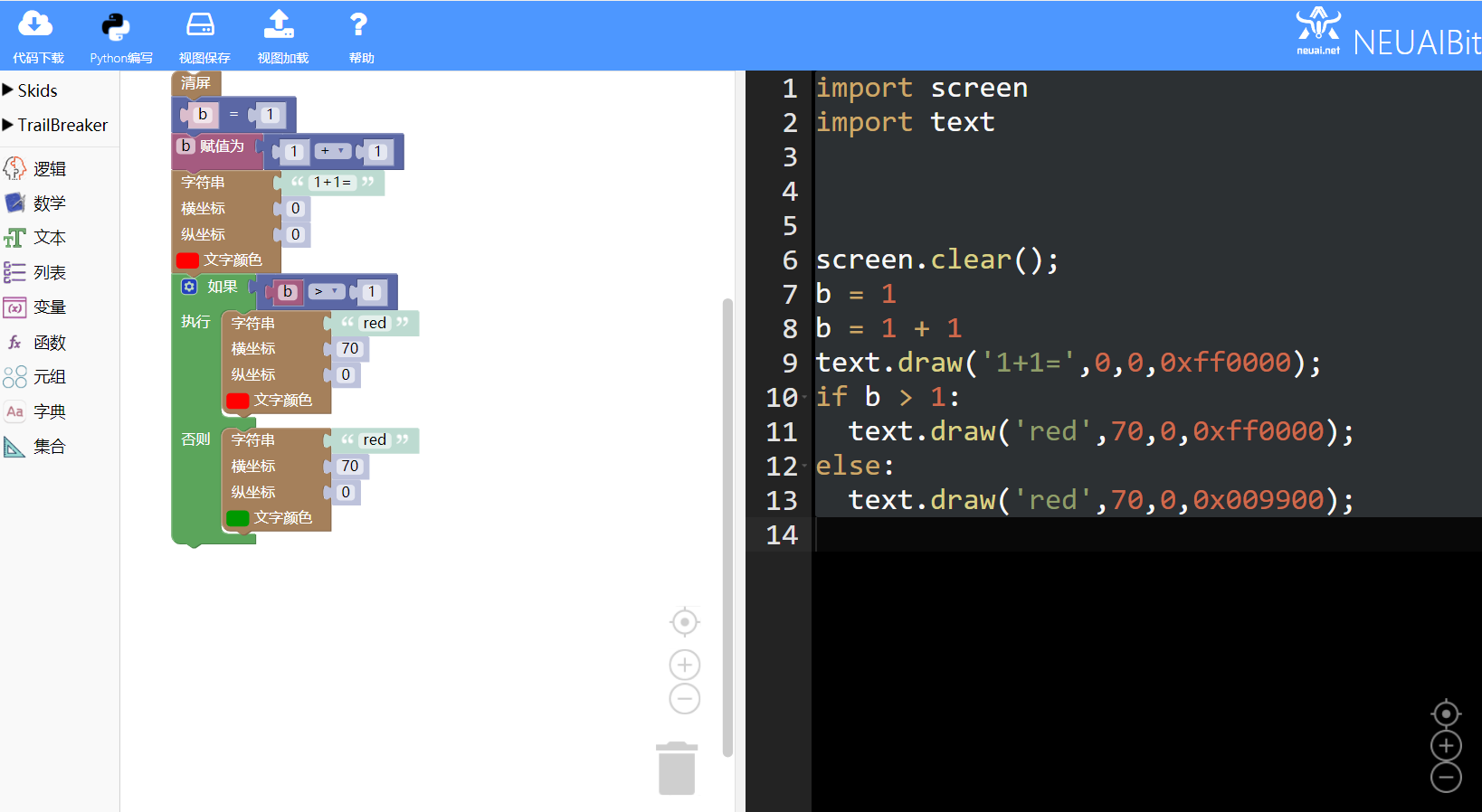Select the 元组 category icon
This screenshot has height=812, width=1482.
(14, 376)
